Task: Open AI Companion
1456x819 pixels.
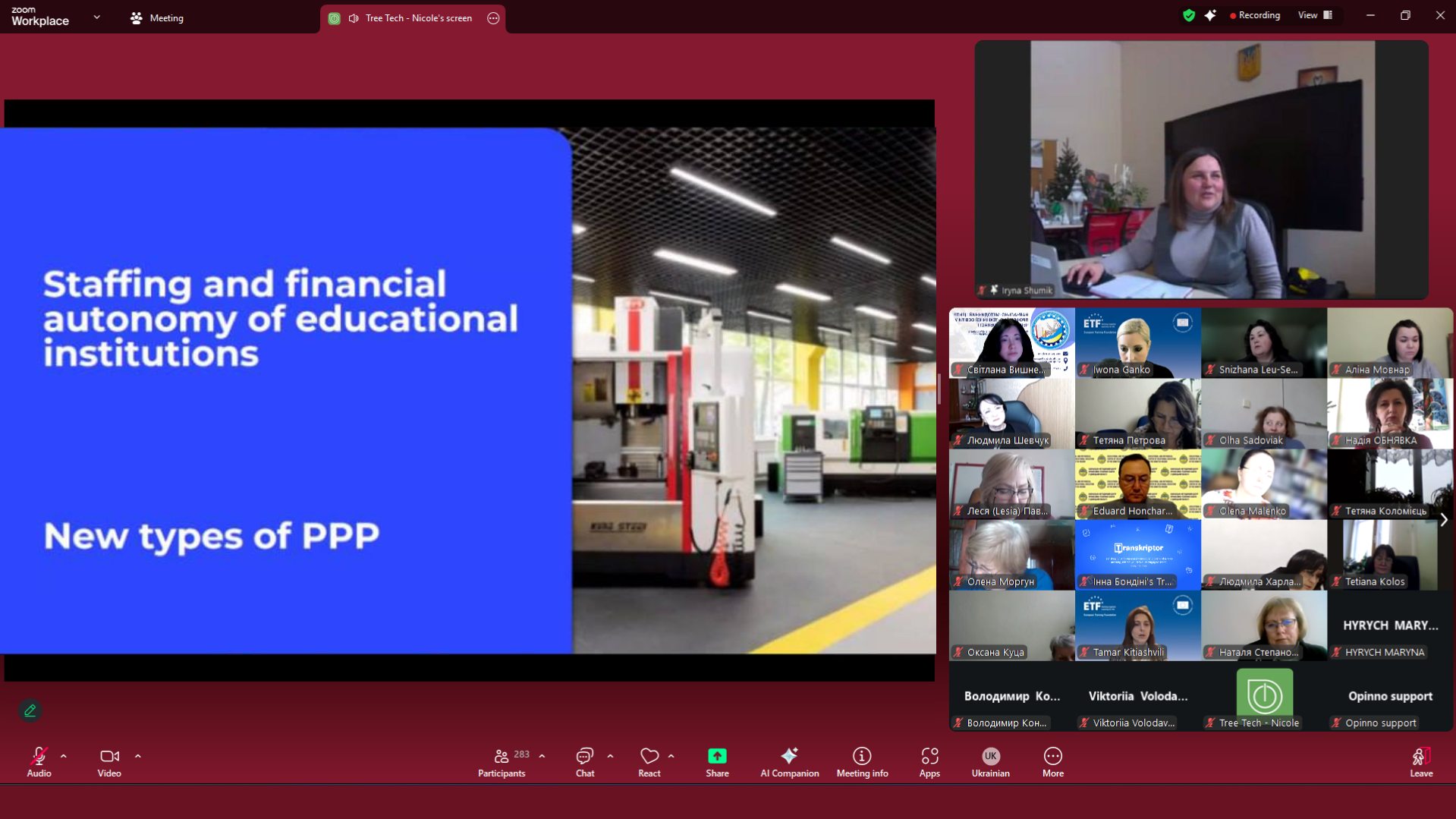Action: pyautogui.click(x=789, y=761)
